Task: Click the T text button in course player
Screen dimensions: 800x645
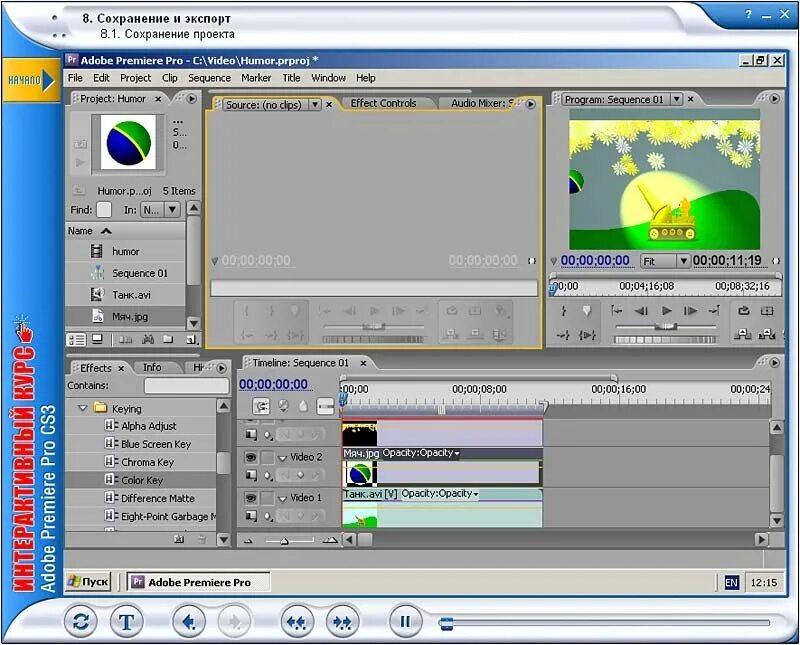Action: (127, 622)
